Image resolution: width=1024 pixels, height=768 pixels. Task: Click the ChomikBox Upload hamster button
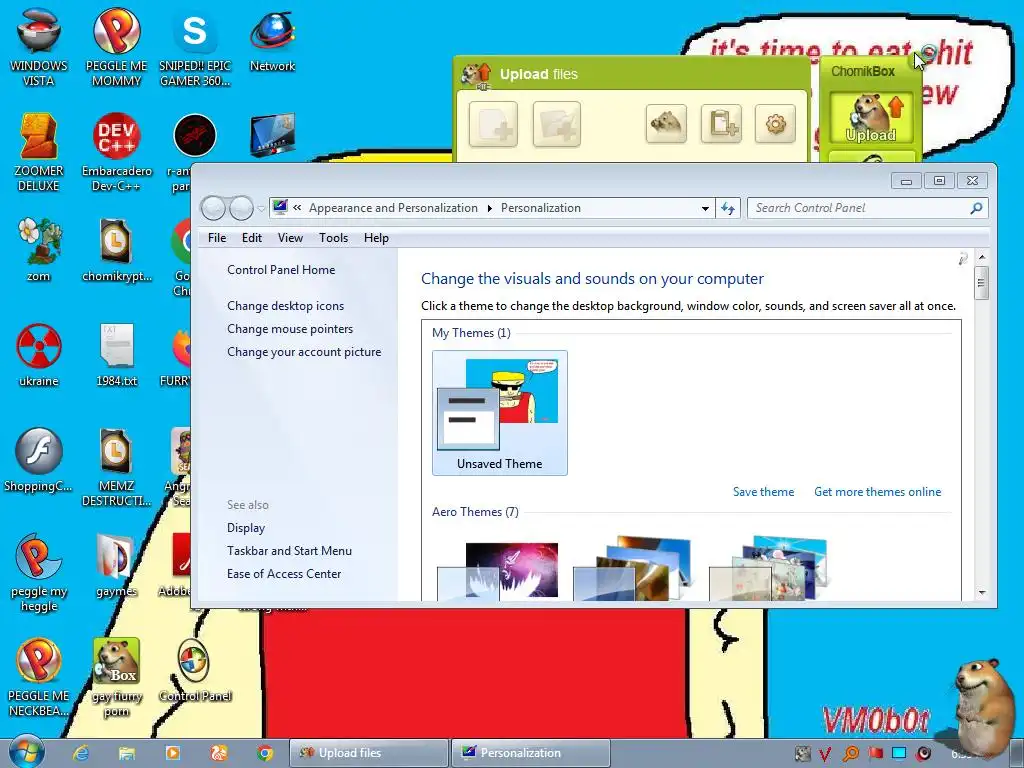[871, 118]
